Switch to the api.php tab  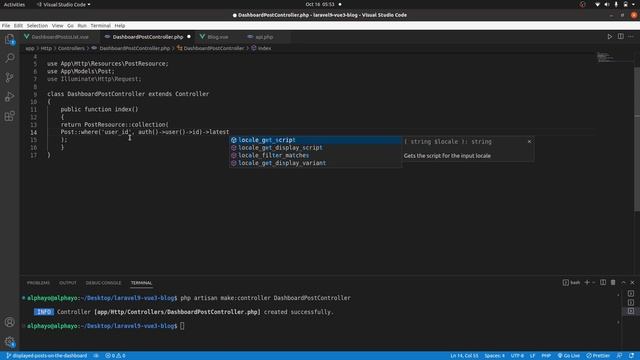[264, 37]
